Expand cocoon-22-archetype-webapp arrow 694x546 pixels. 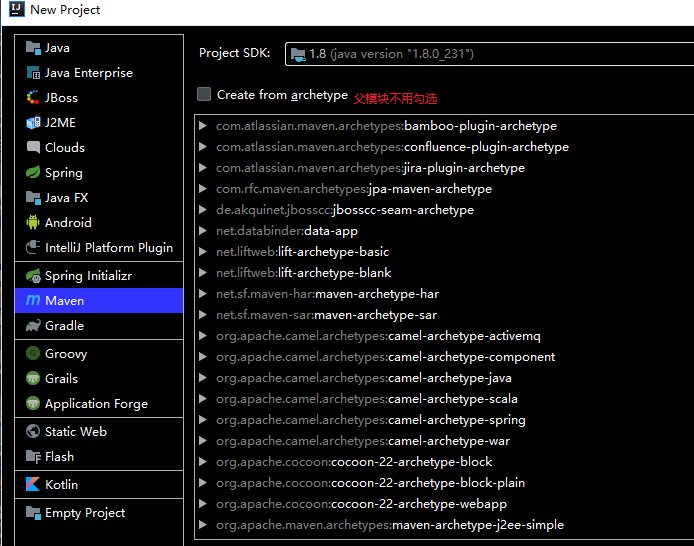tap(203, 504)
